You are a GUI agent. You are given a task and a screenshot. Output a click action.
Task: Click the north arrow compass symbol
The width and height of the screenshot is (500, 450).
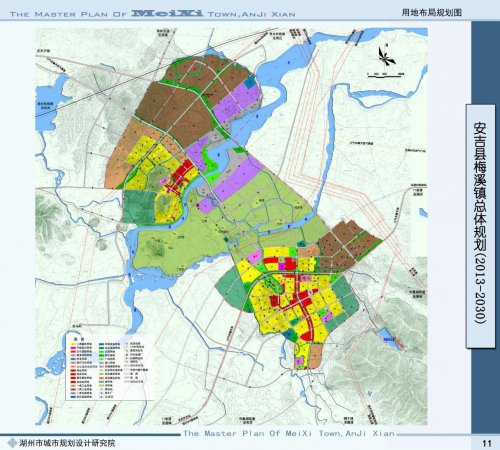click(x=387, y=56)
